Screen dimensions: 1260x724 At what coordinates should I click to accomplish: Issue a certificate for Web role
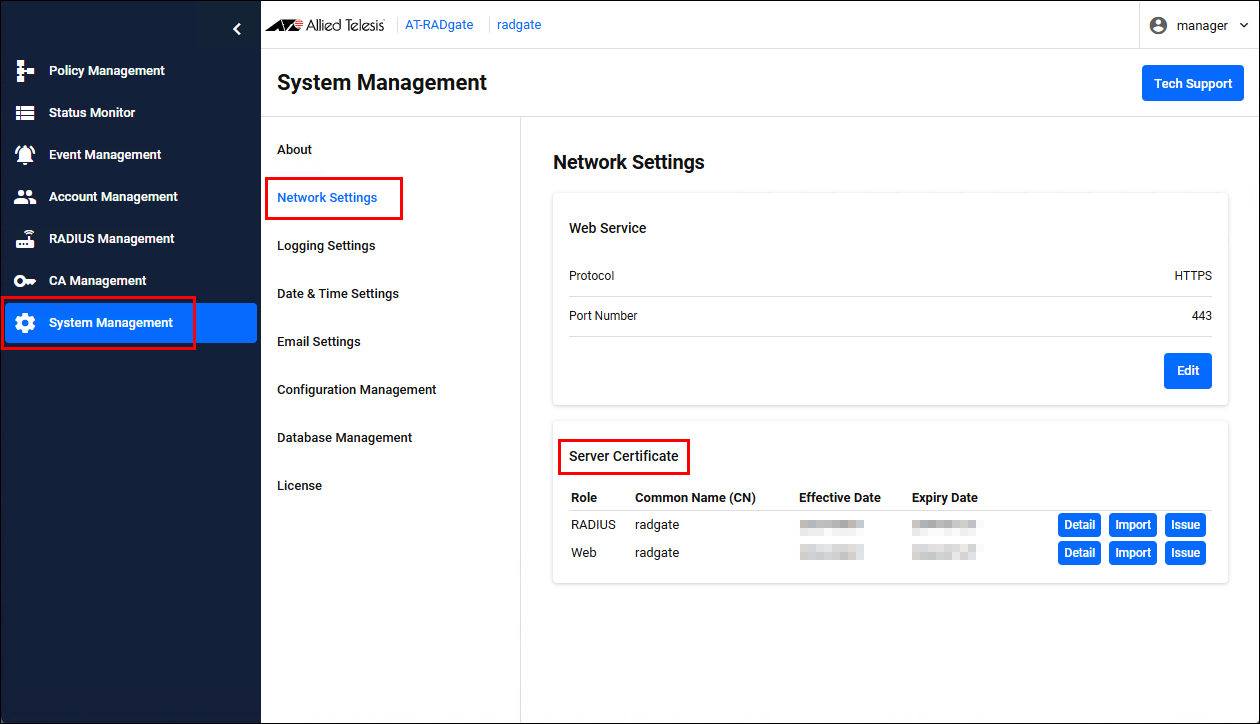[x=1185, y=553]
